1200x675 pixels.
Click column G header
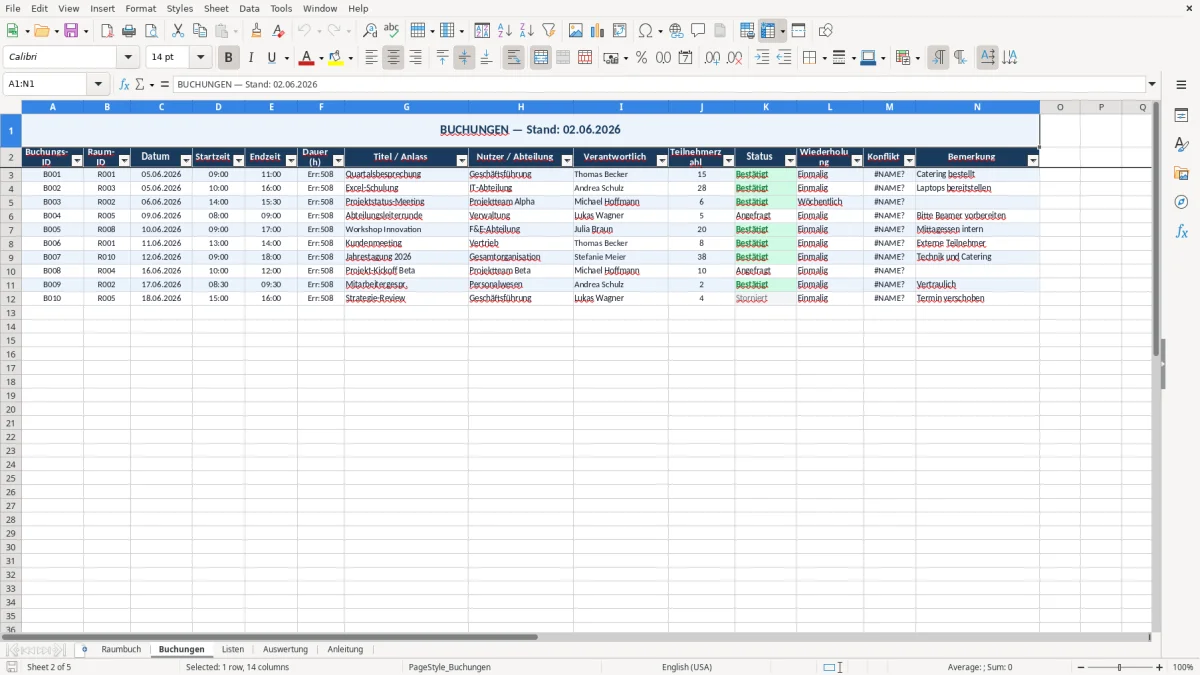click(406, 107)
